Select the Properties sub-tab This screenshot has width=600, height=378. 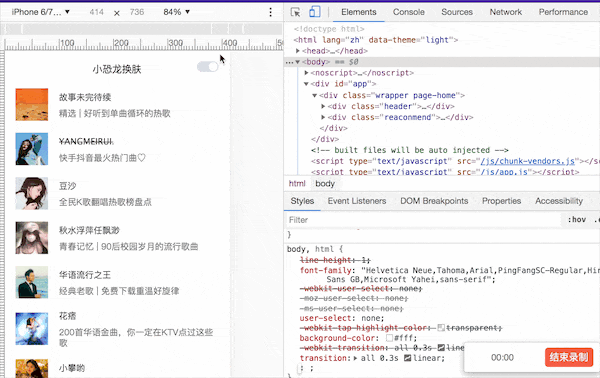point(501,201)
